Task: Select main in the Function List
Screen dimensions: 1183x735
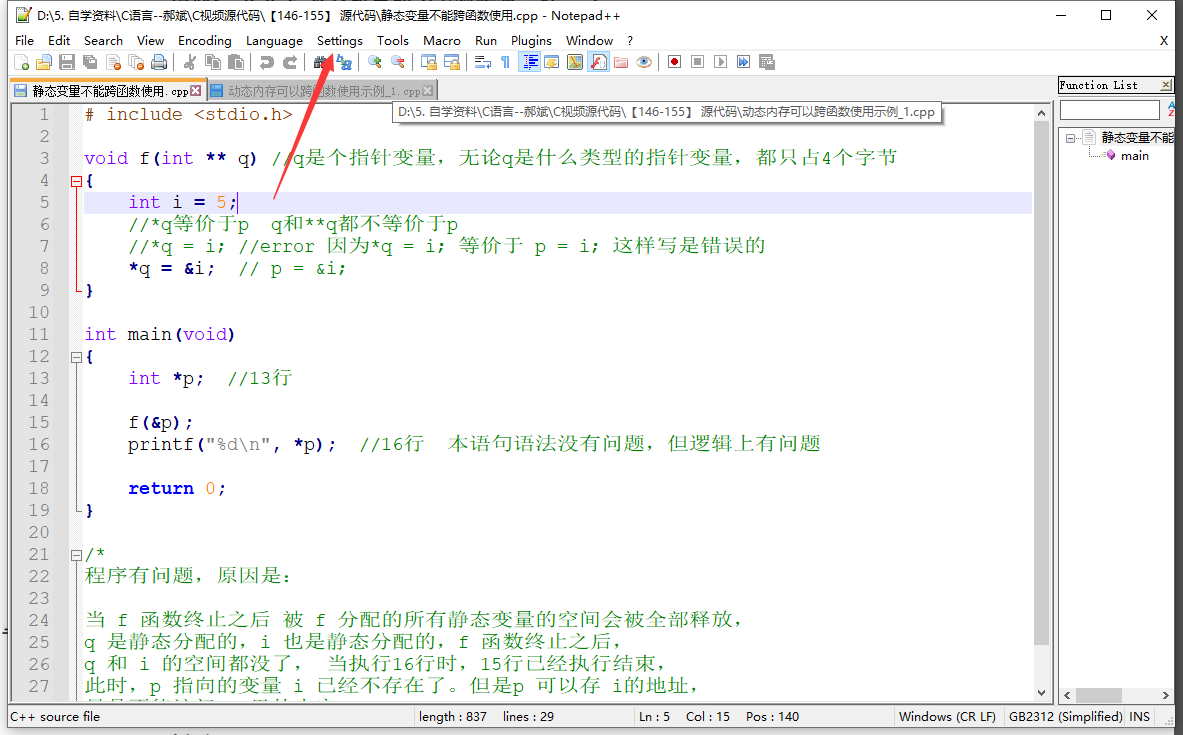Action: [x=1135, y=155]
